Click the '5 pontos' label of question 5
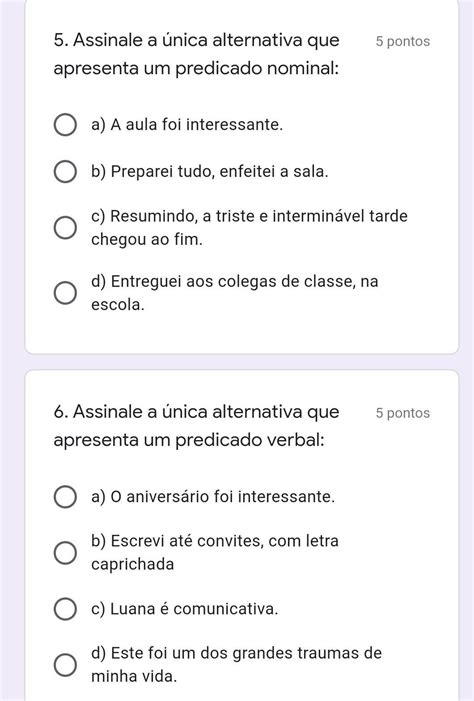This screenshot has width=474, height=701. (403, 42)
